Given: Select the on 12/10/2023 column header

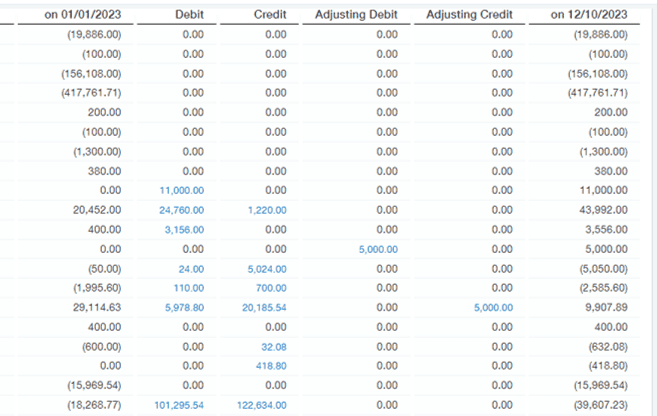Looking at the screenshot, I should [589, 15].
